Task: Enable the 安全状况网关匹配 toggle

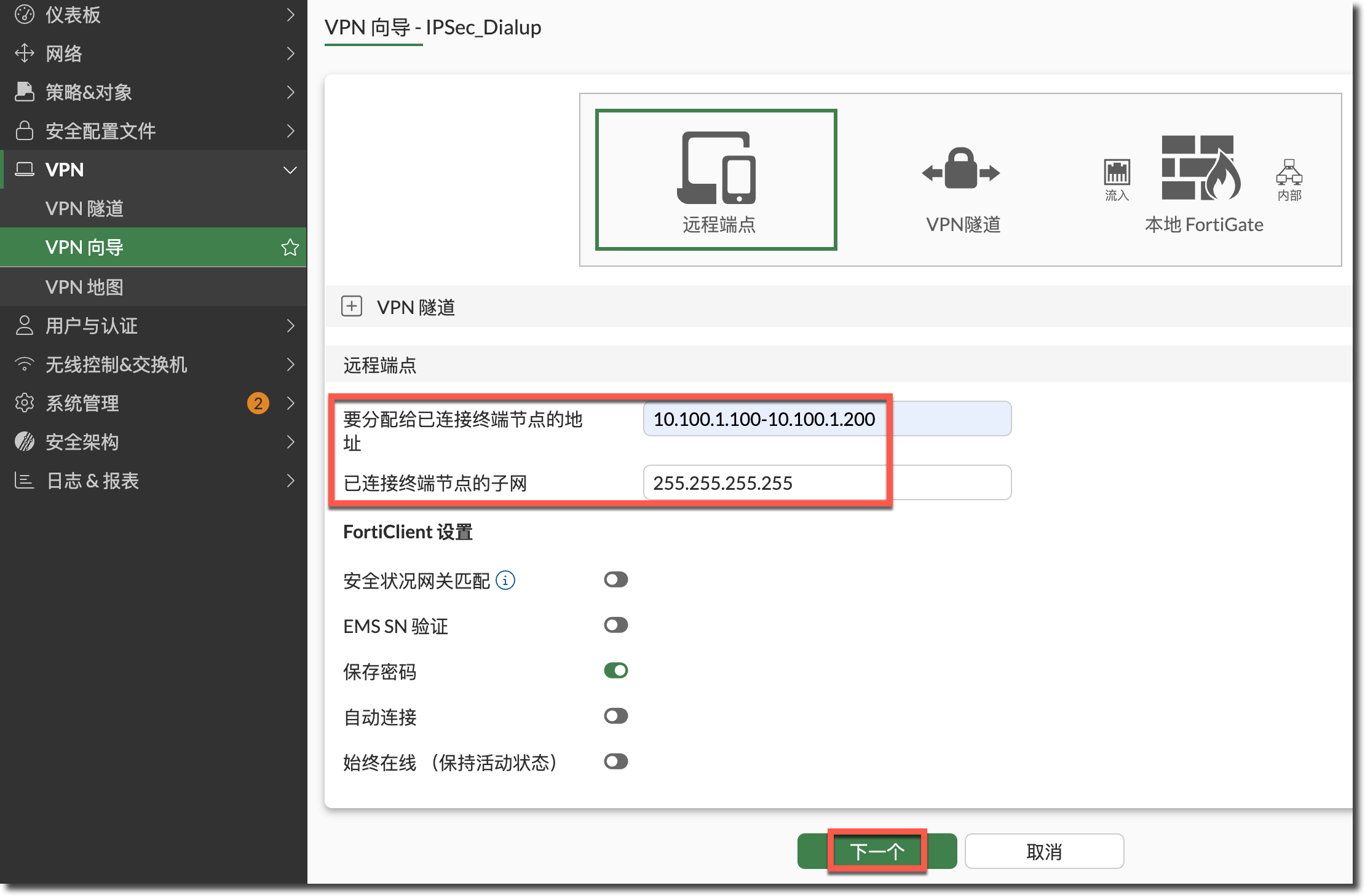Action: coord(615,580)
